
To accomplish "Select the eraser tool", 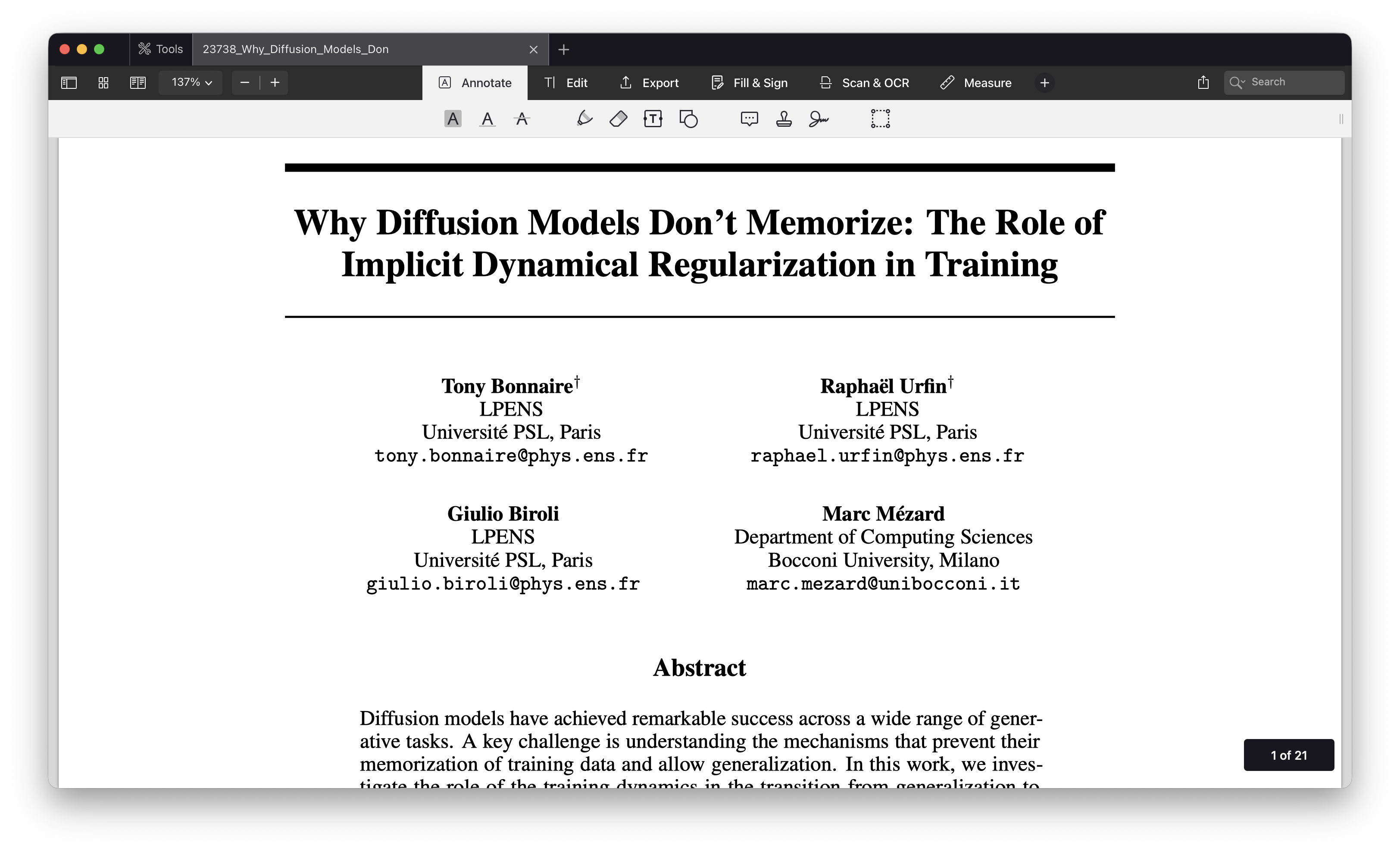I will click(618, 119).
